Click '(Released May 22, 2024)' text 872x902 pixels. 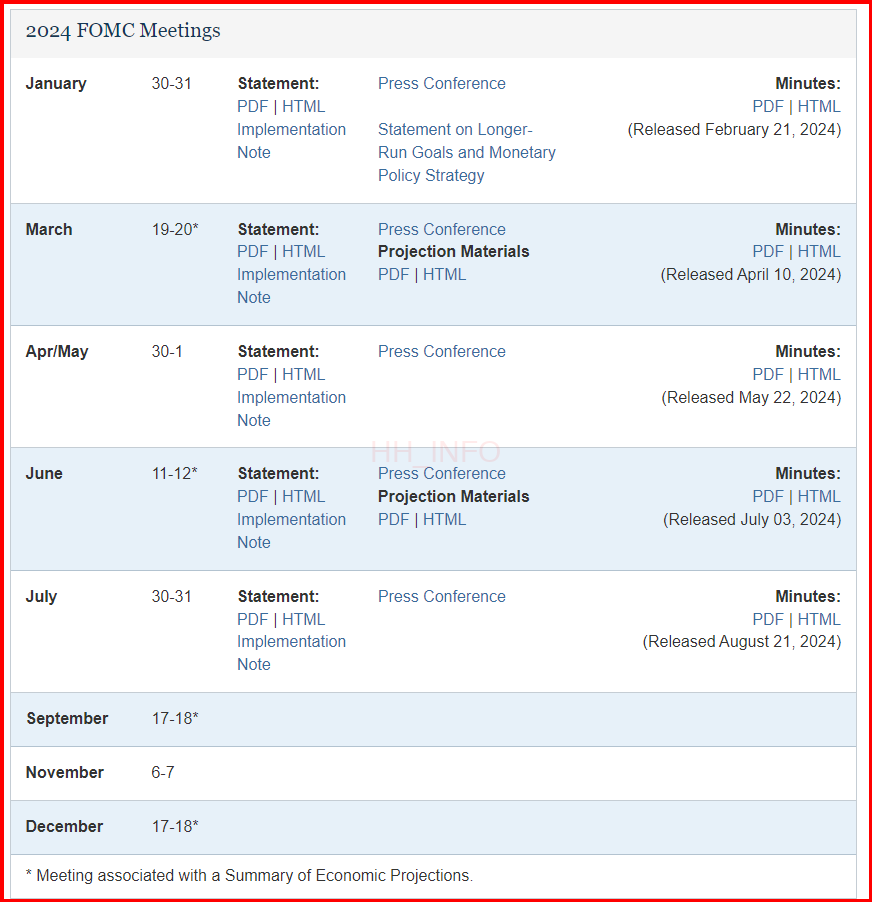point(751,398)
